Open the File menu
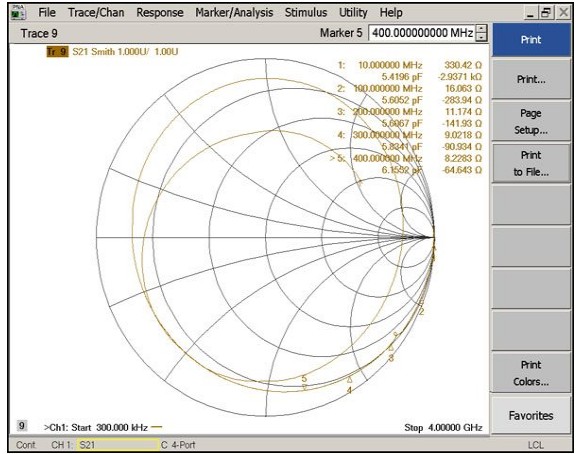This screenshot has height=454, width=576. [x=47, y=13]
